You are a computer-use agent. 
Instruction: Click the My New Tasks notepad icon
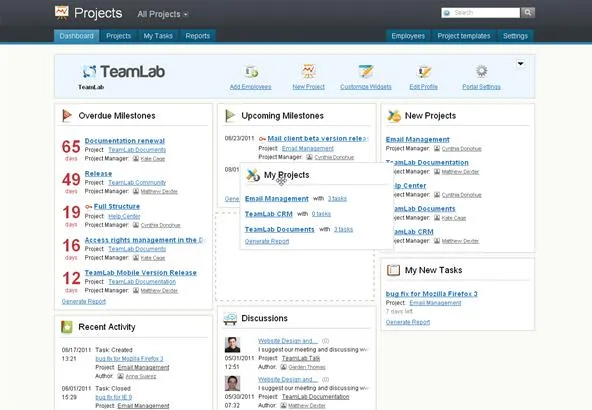coord(393,270)
